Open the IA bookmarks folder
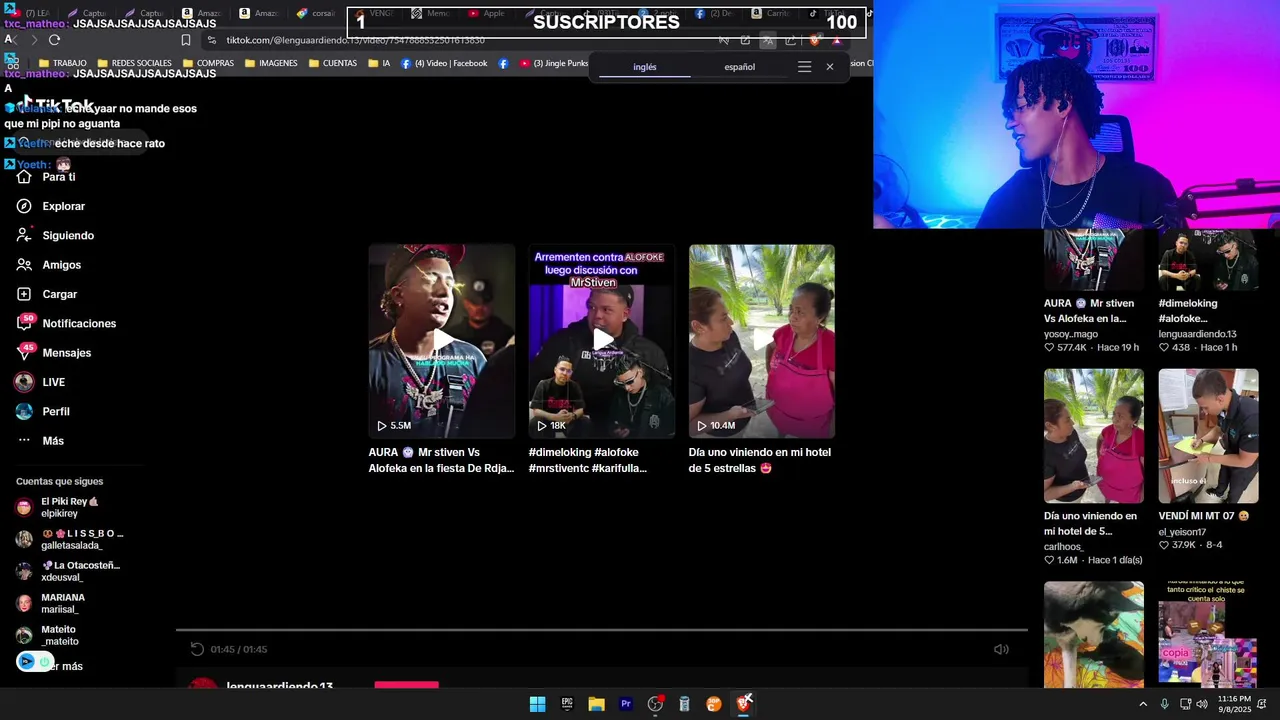Image resolution: width=1280 pixels, height=720 pixels. pos(379,63)
